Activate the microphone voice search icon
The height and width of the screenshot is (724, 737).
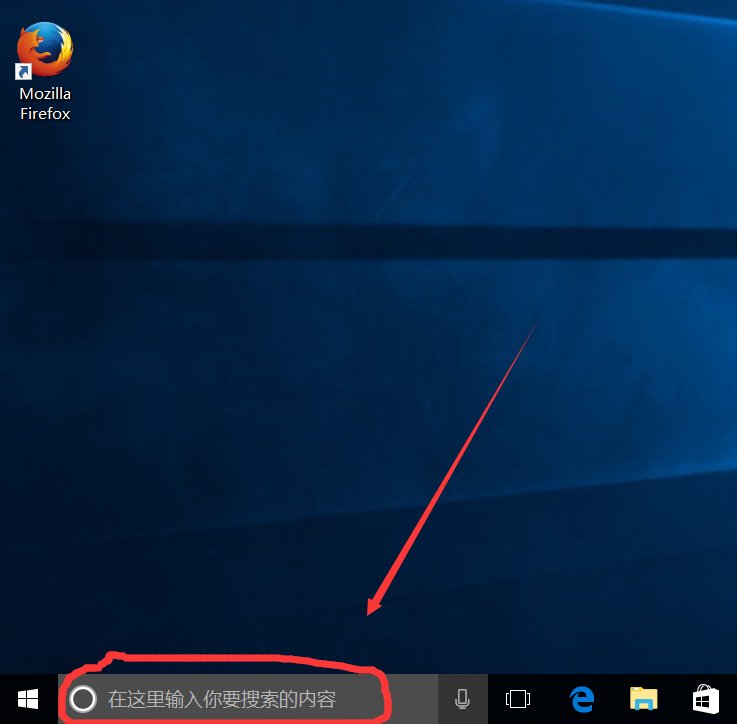point(463,699)
